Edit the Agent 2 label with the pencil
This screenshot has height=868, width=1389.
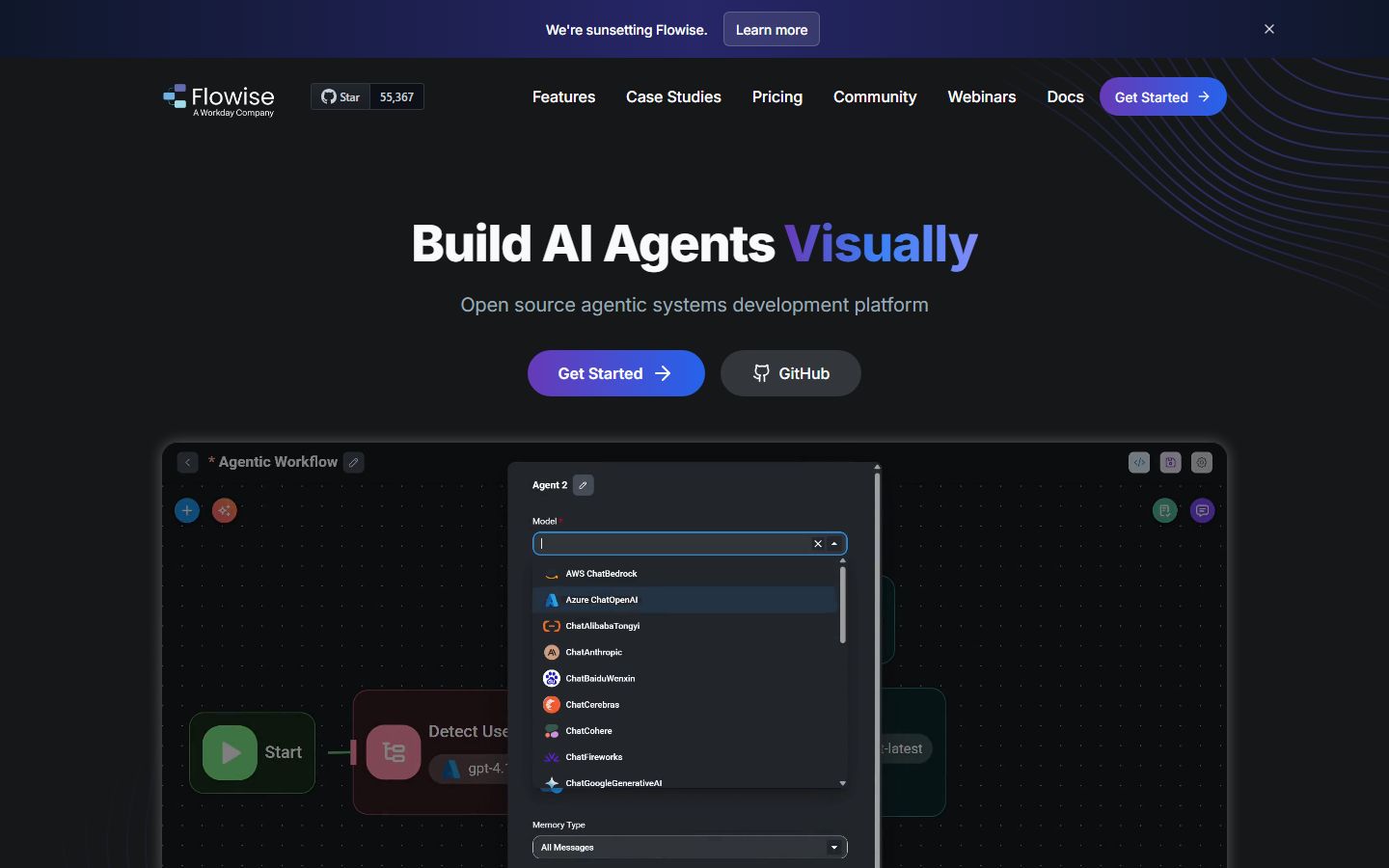click(584, 485)
